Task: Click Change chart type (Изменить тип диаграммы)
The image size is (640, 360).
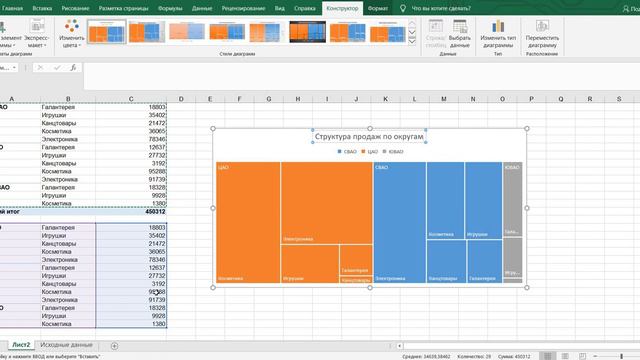Action: click(x=498, y=33)
